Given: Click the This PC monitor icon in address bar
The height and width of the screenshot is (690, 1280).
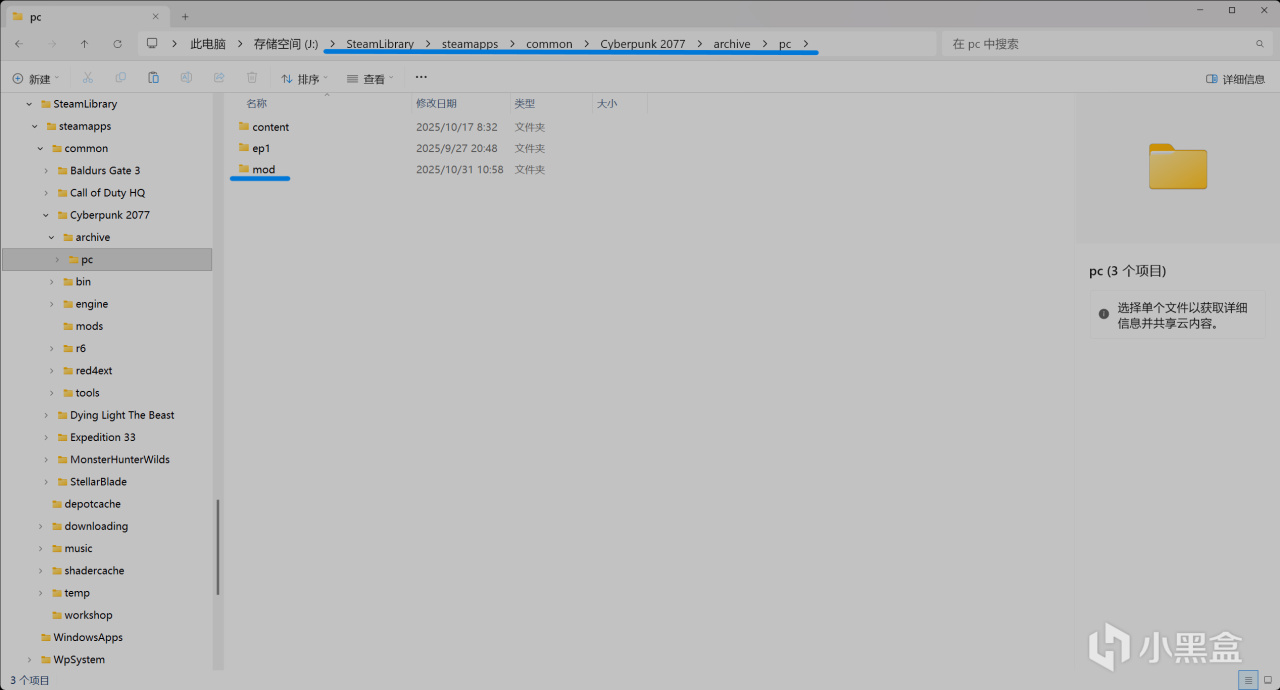Looking at the screenshot, I should tap(152, 44).
